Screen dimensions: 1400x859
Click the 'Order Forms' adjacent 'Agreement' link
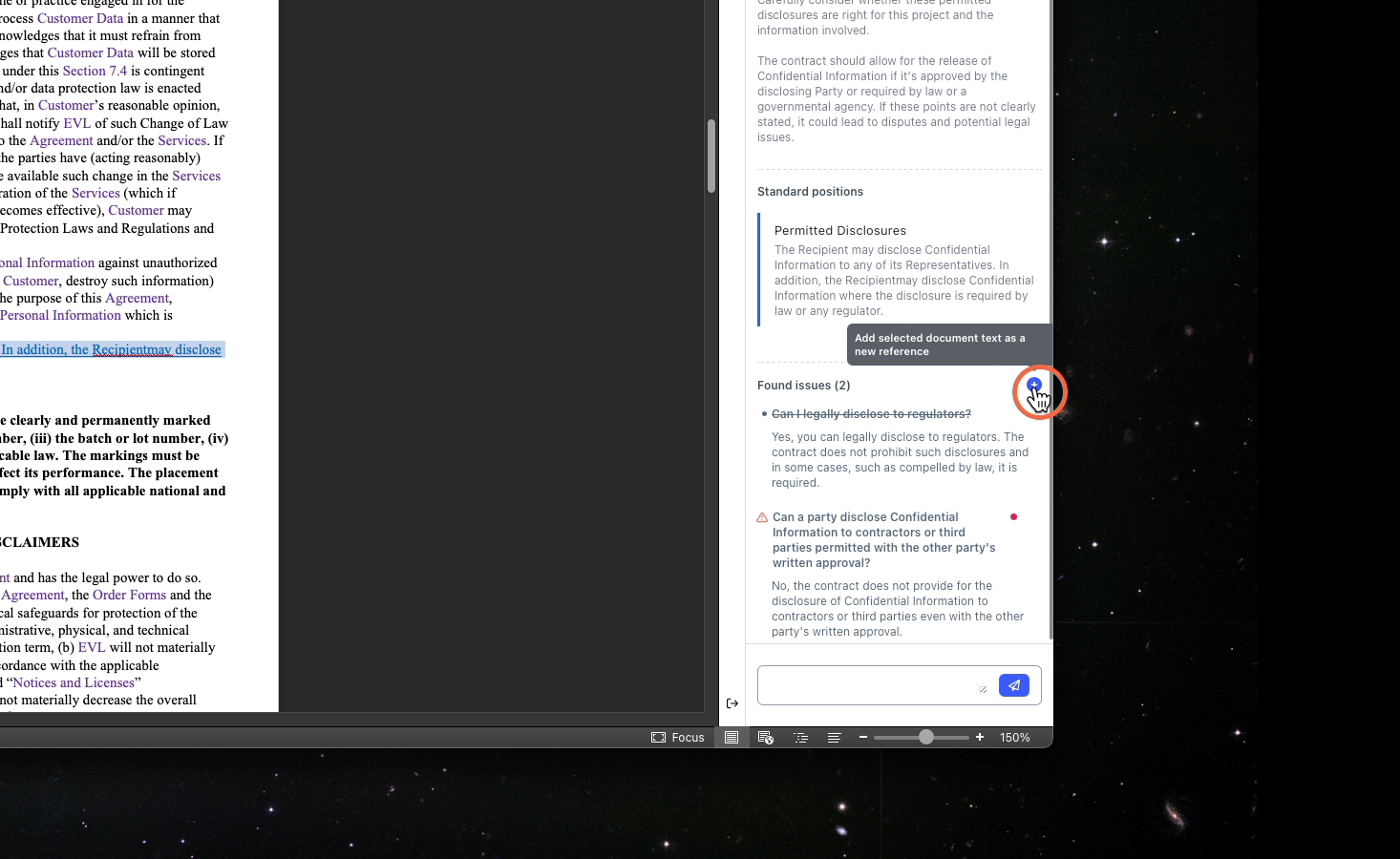coord(33,595)
